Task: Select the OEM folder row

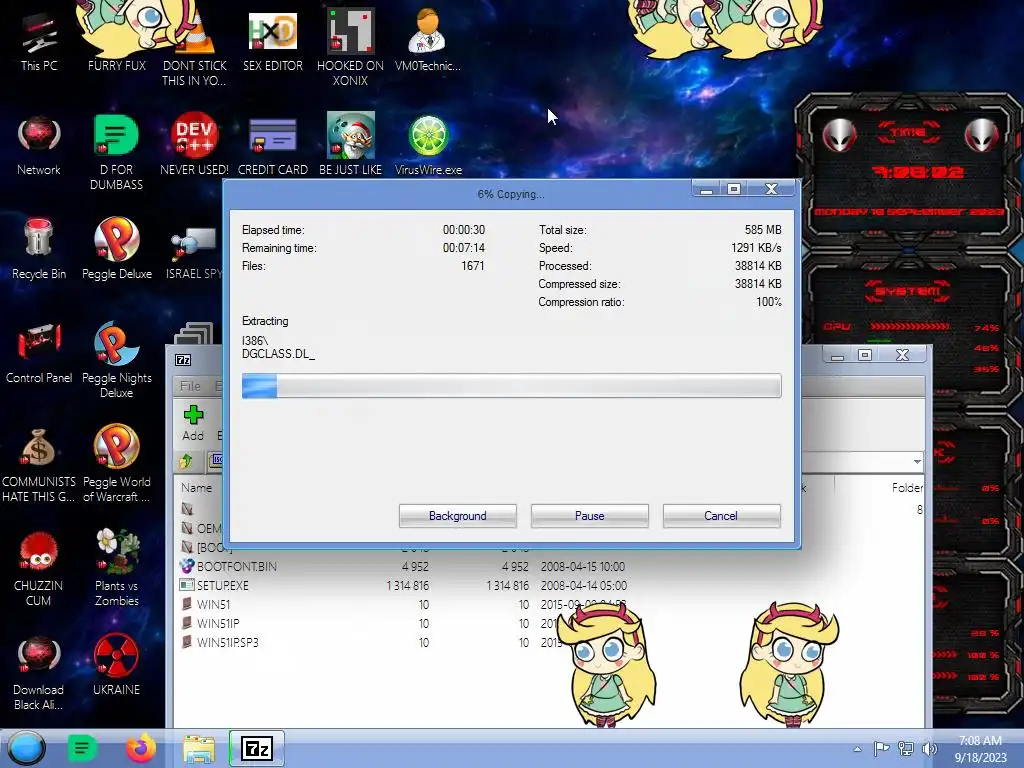Action: [x=202, y=528]
